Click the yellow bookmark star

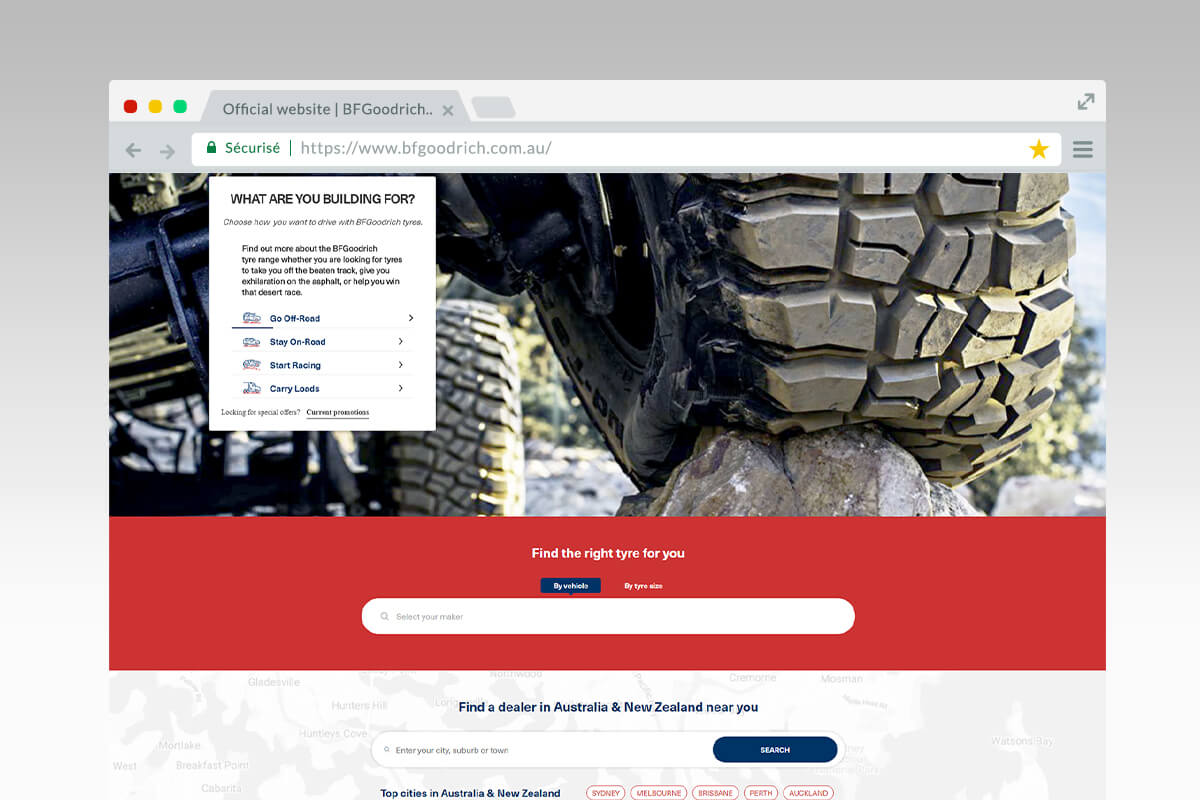click(x=1039, y=149)
